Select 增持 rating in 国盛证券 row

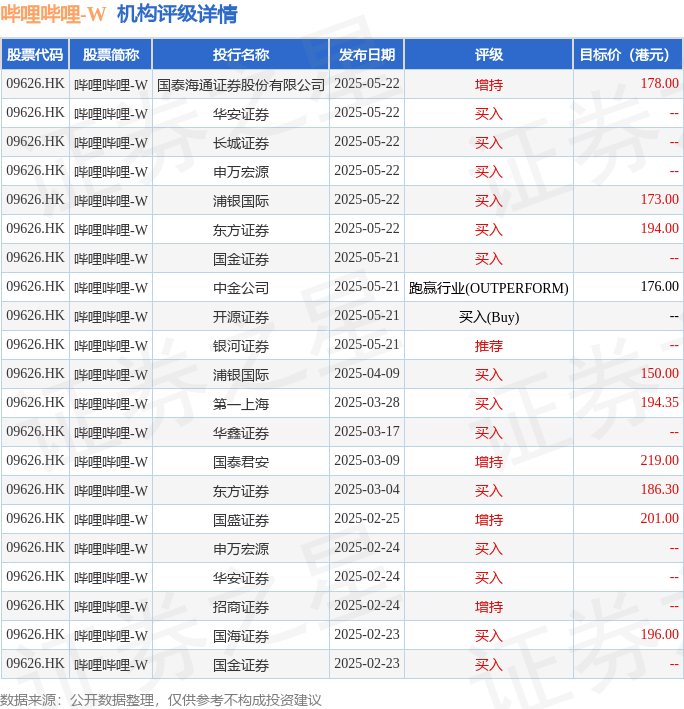point(489,519)
